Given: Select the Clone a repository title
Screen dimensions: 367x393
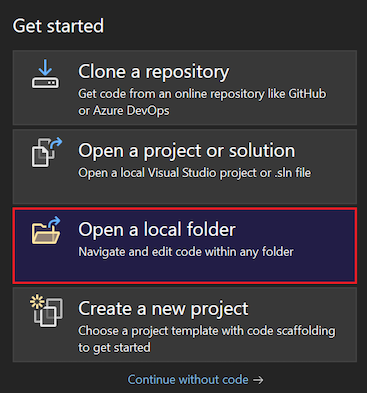Looking at the screenshot, I should (x=154, y=72).
